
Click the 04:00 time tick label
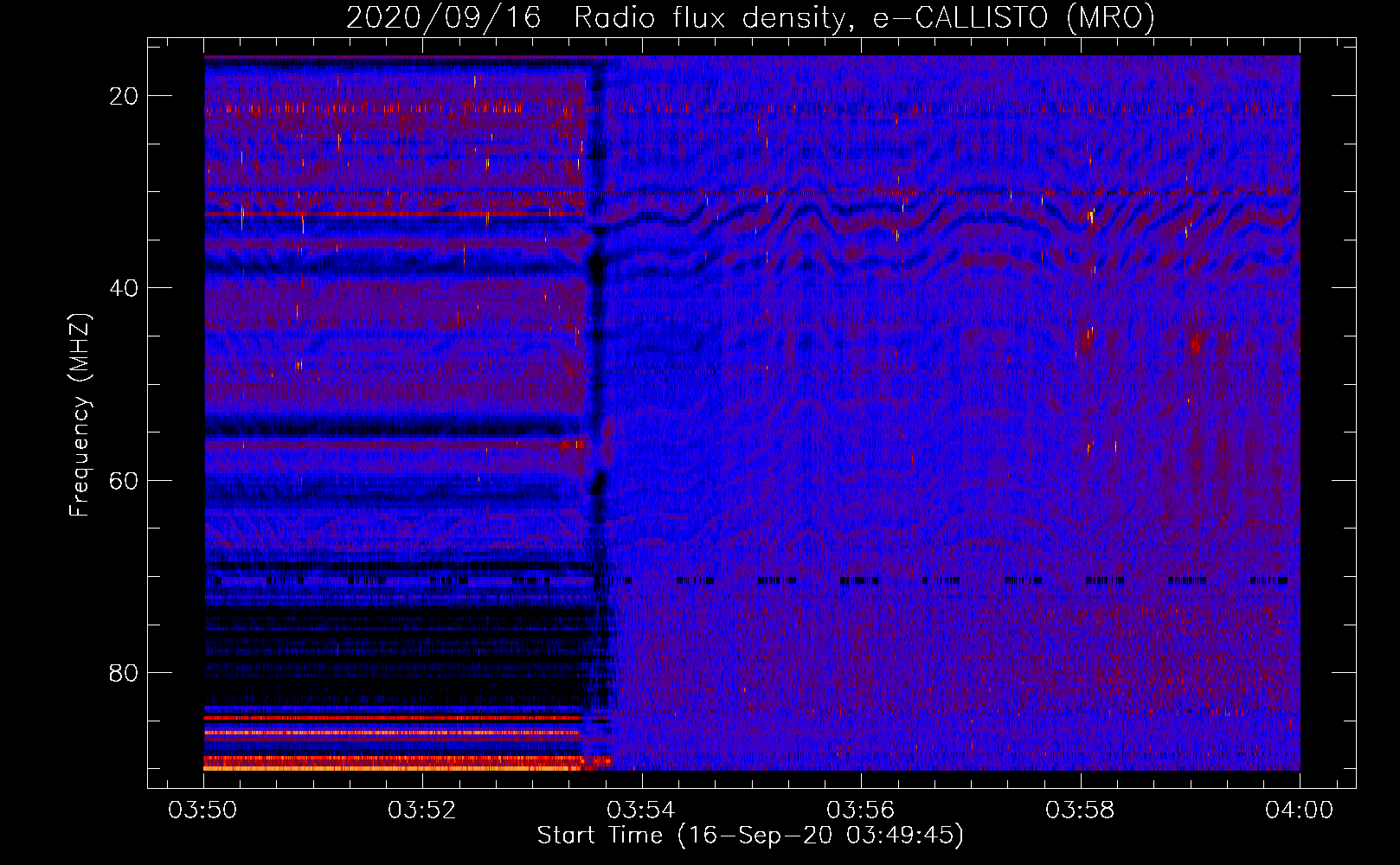tap(1300, 810)
